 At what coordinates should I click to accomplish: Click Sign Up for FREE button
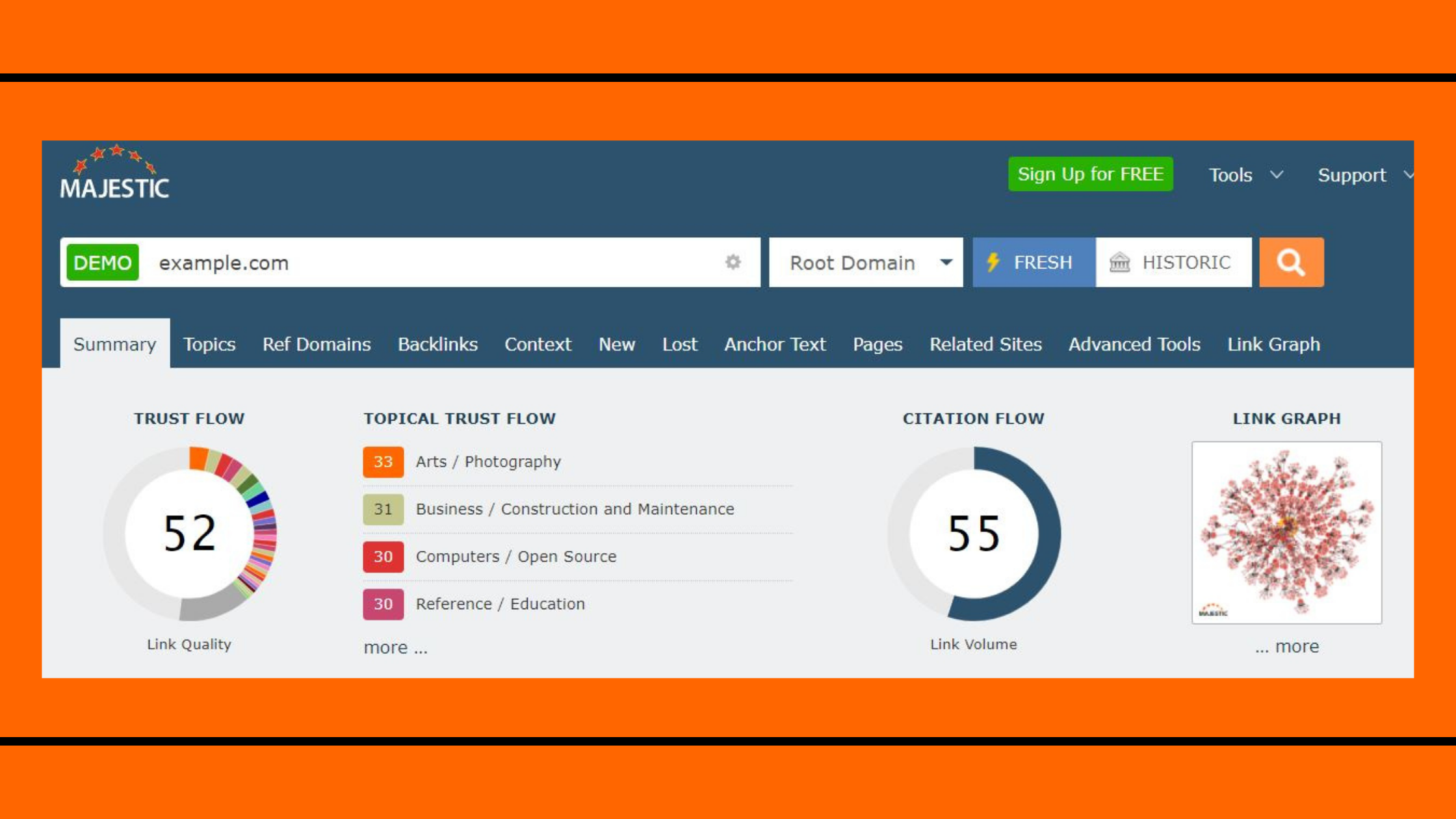point(1091,174)
